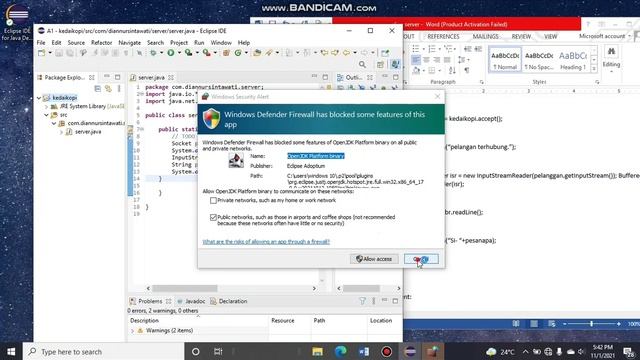The height and width of the screenshot is (360, 640).
Task: Click Increase Indent icon in Word ribbon
Action: (x=478, y=49)
